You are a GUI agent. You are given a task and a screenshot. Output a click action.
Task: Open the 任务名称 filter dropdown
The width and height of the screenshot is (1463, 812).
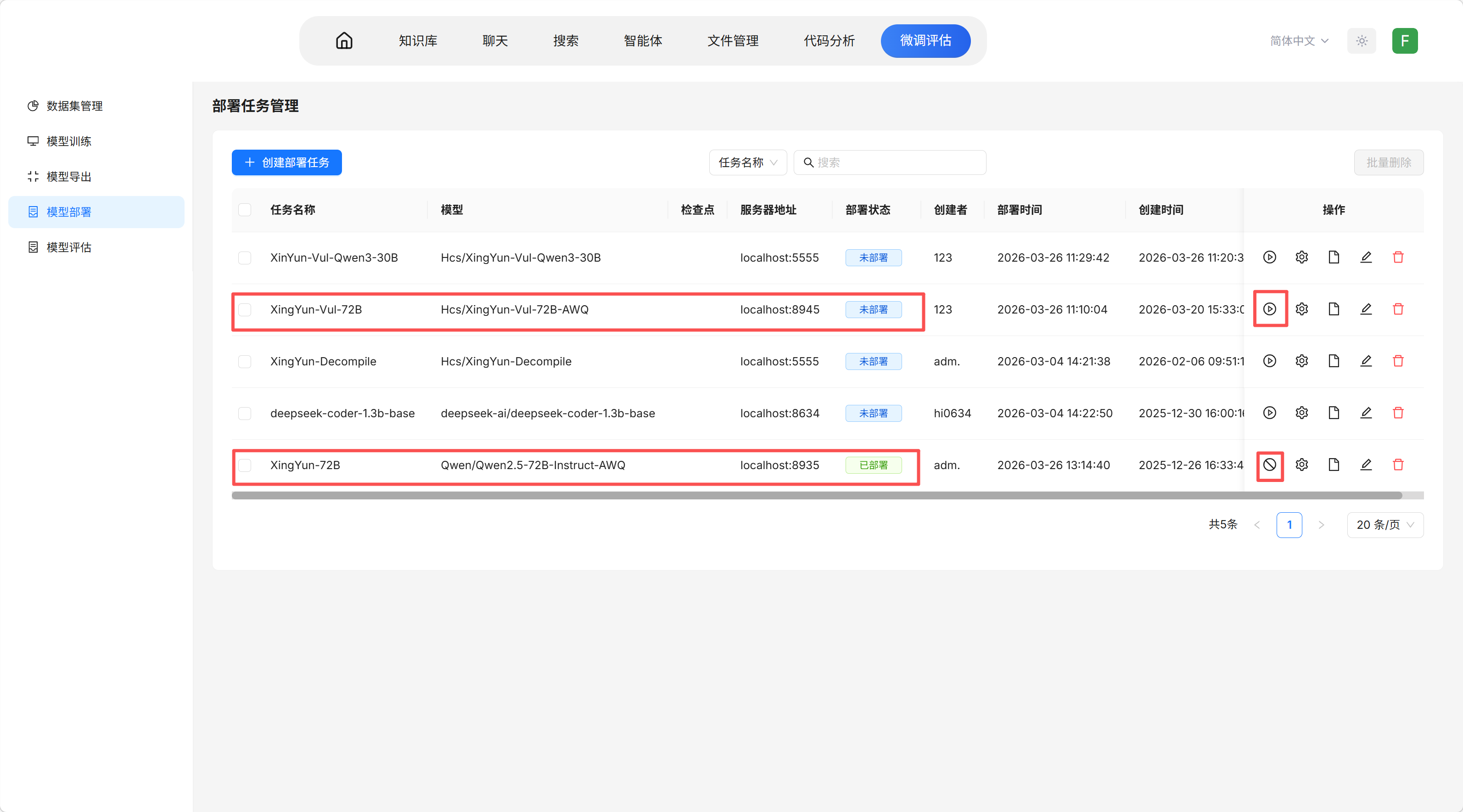(747, 162)
